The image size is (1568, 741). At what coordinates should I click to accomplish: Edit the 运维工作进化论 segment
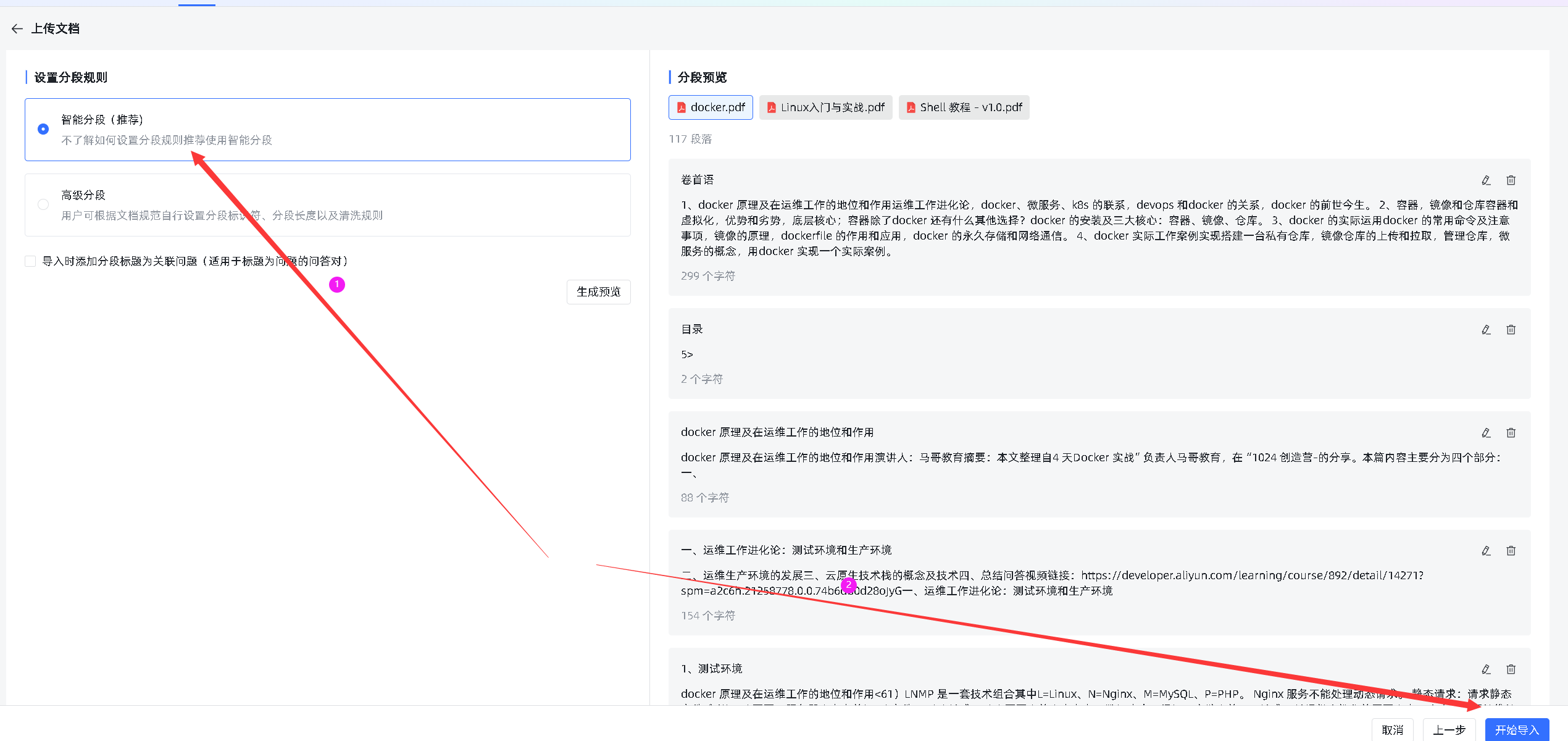(1486, 550)
